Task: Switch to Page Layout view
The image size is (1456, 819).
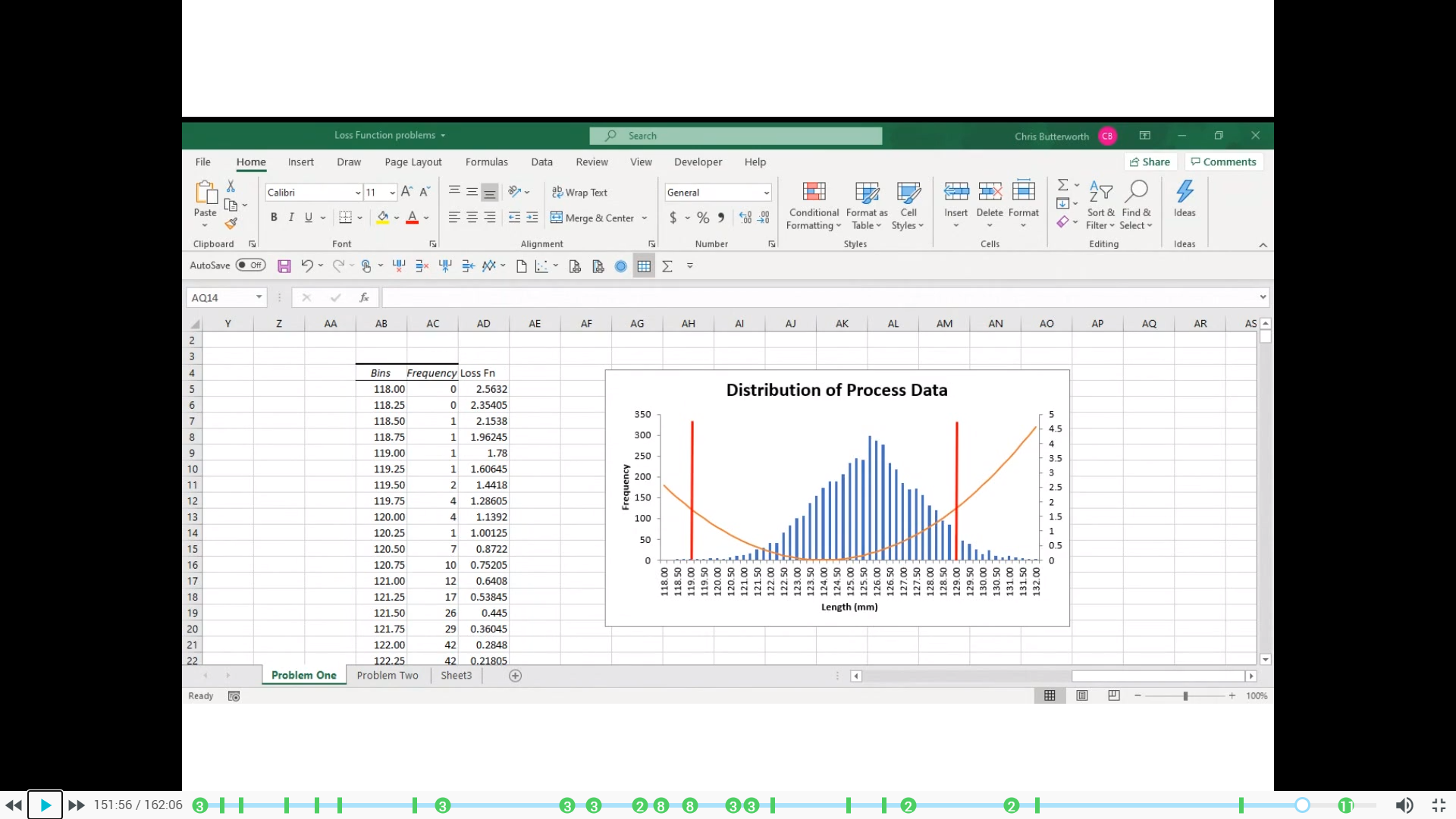Action: (x=1082, y=695)
